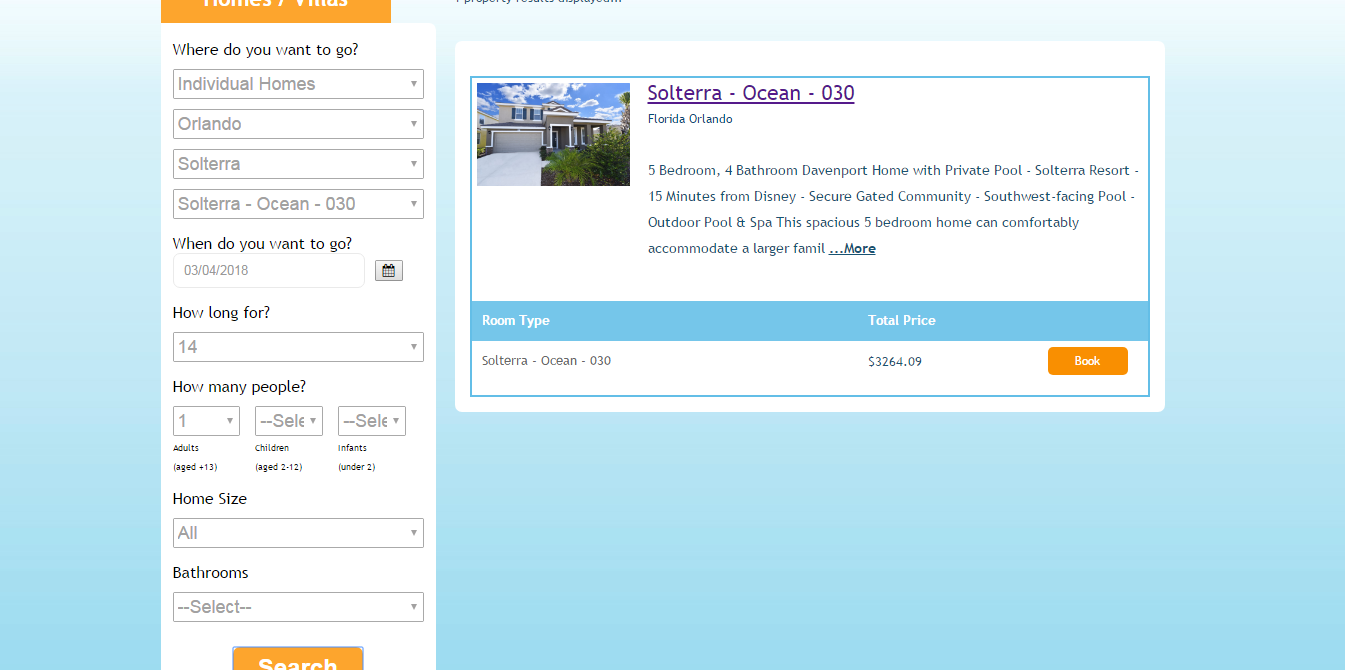
Task: Open the Individual Homes dropdown
Action: [298, 84]
